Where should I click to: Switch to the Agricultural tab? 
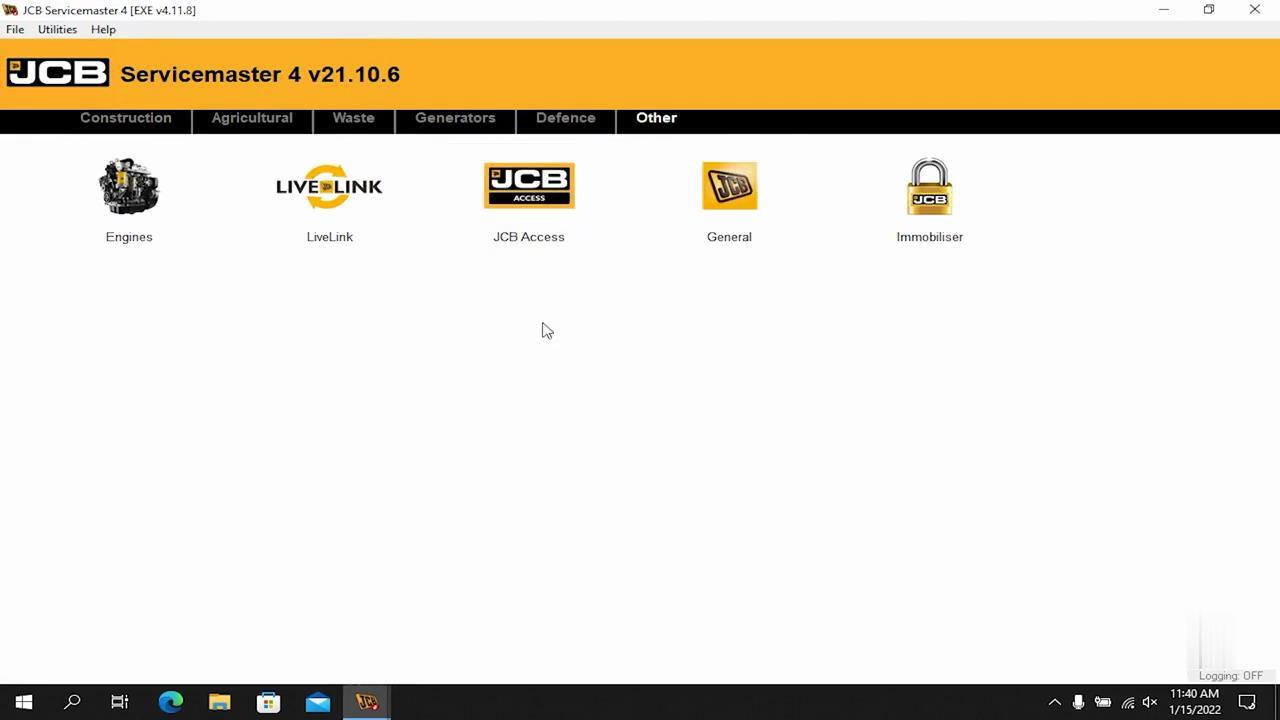(252, 118)
